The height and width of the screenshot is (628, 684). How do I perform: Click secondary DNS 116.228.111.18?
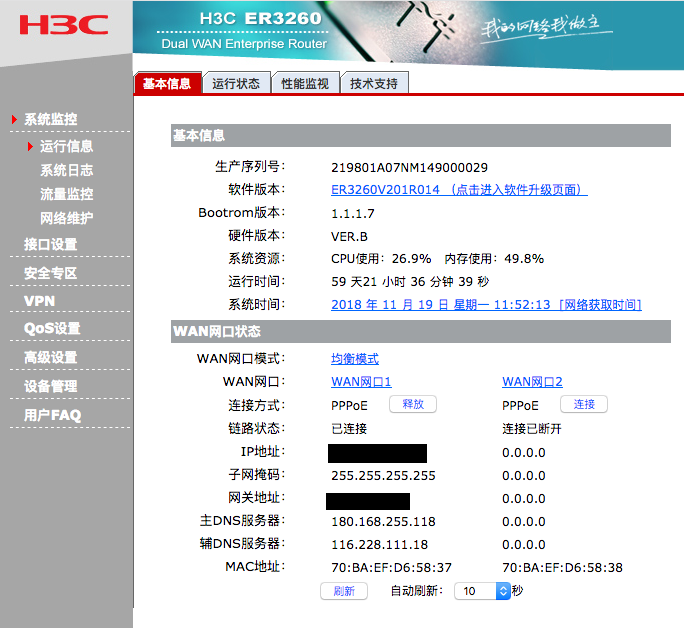pyautogui.click(x=380, y=545)
